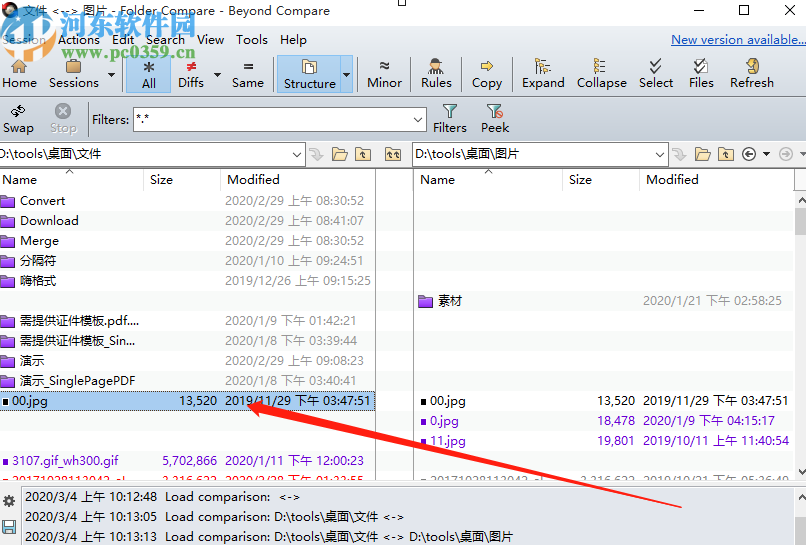The width and height of the screenshot is (806, 545).
Task: Sort right pane by Name column
Action: click(x=488, y=180)
